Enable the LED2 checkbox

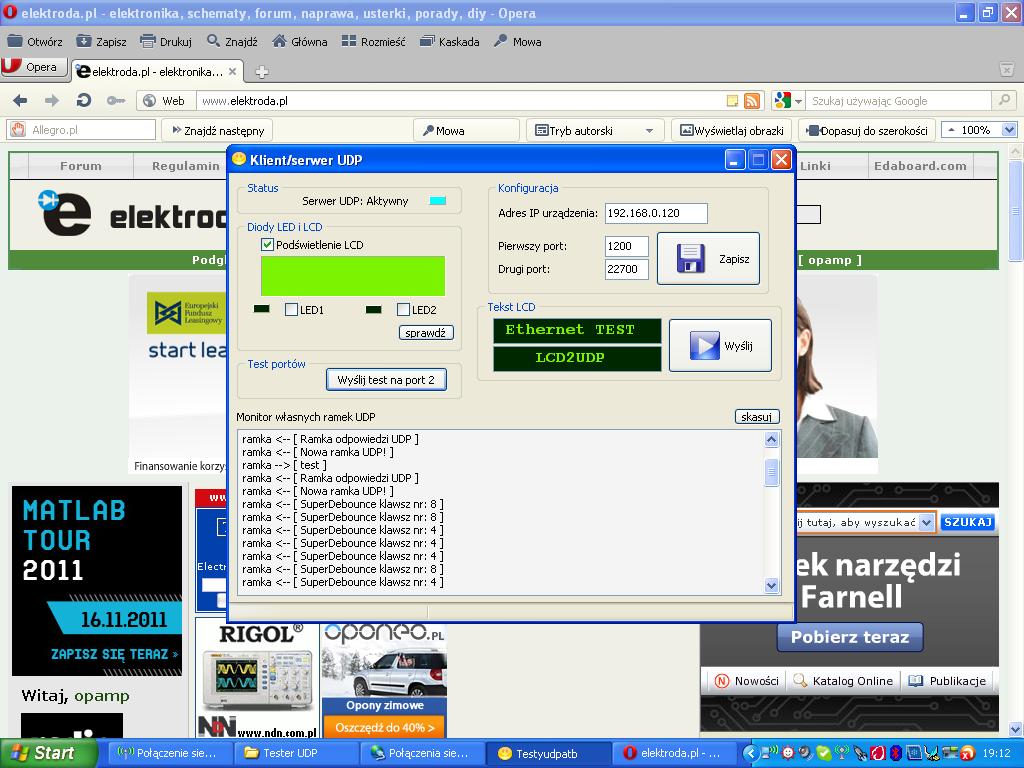[x=404, y=310]
